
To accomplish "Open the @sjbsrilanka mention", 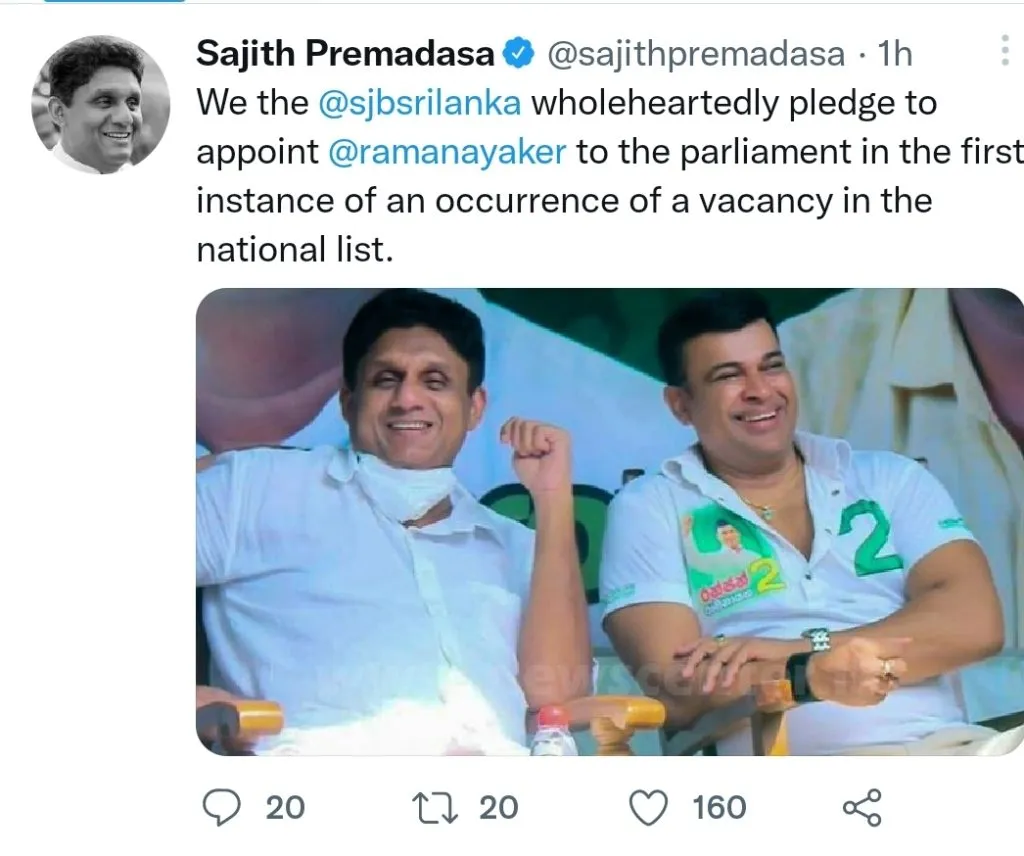I will tap(420, 103).
